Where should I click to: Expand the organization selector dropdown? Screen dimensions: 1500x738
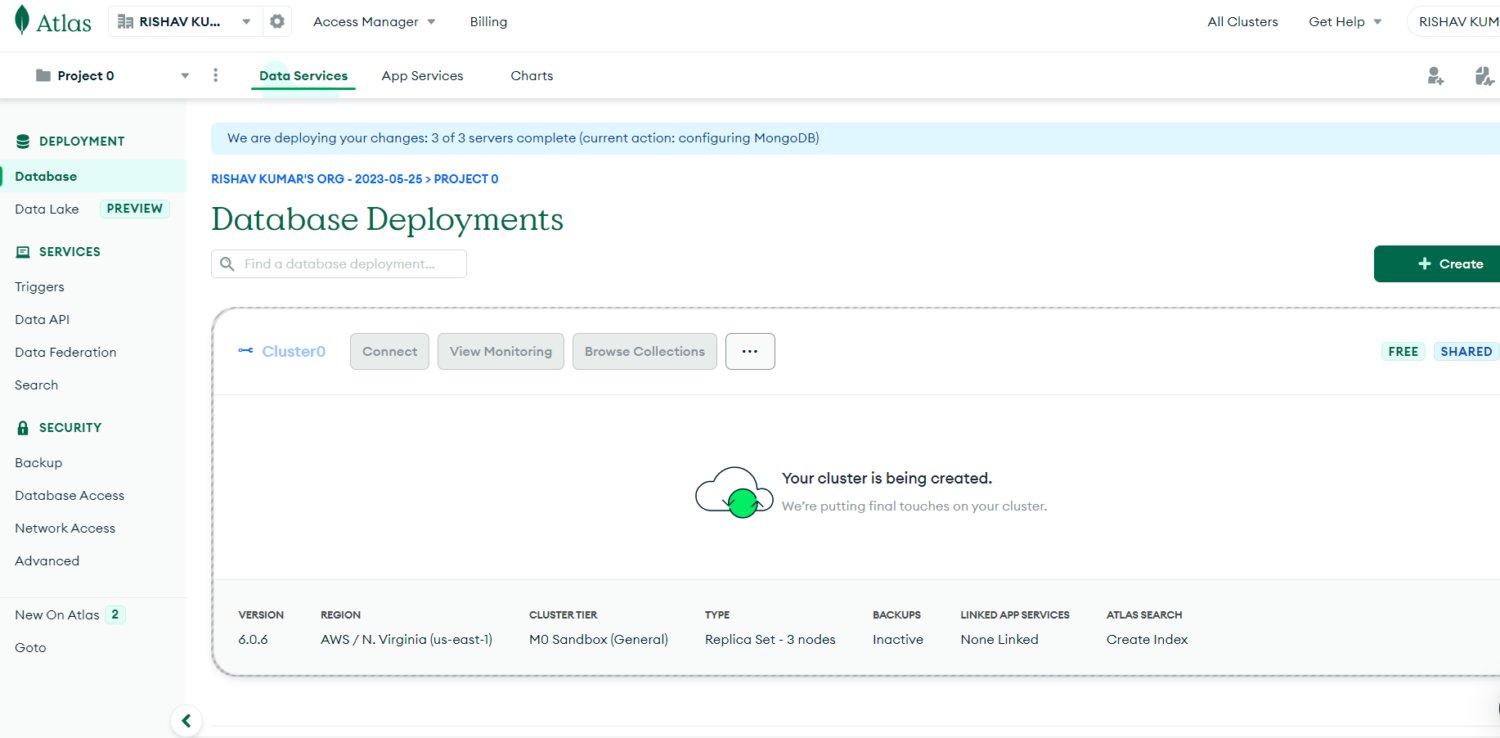(246, 22)
